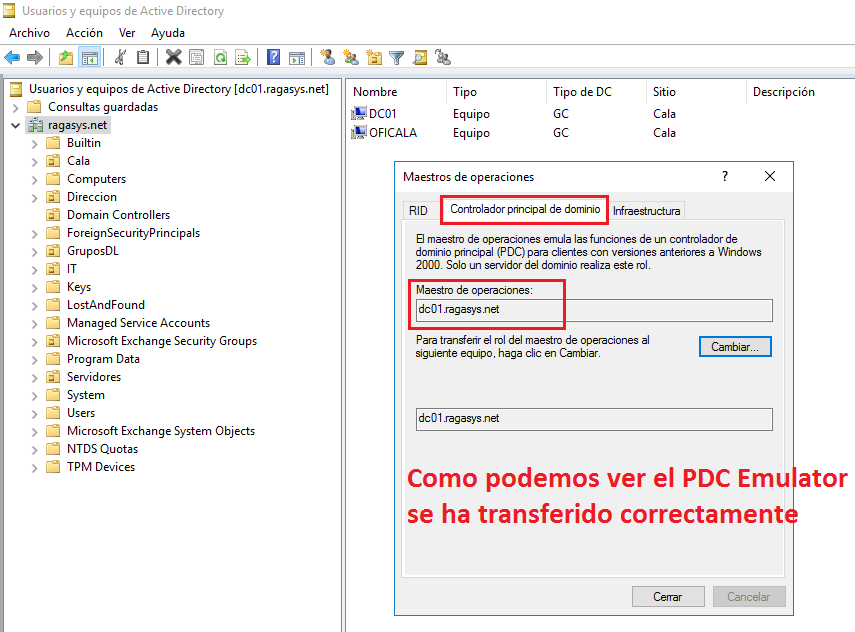Click the lower dc01.ragasys.net transfer target field
855x632 pixels.
pos(594,419)
